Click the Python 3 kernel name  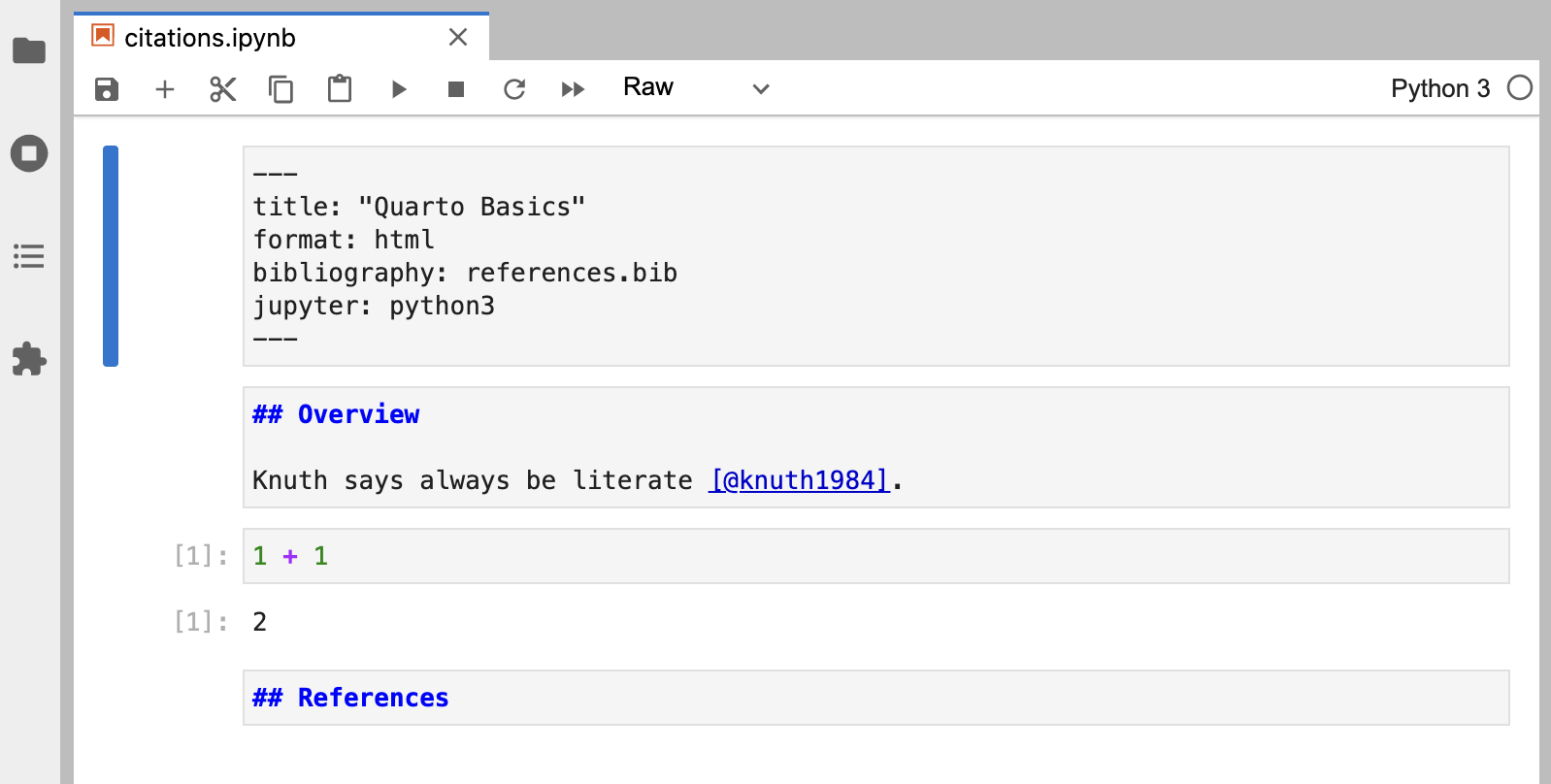(1439, 88)
